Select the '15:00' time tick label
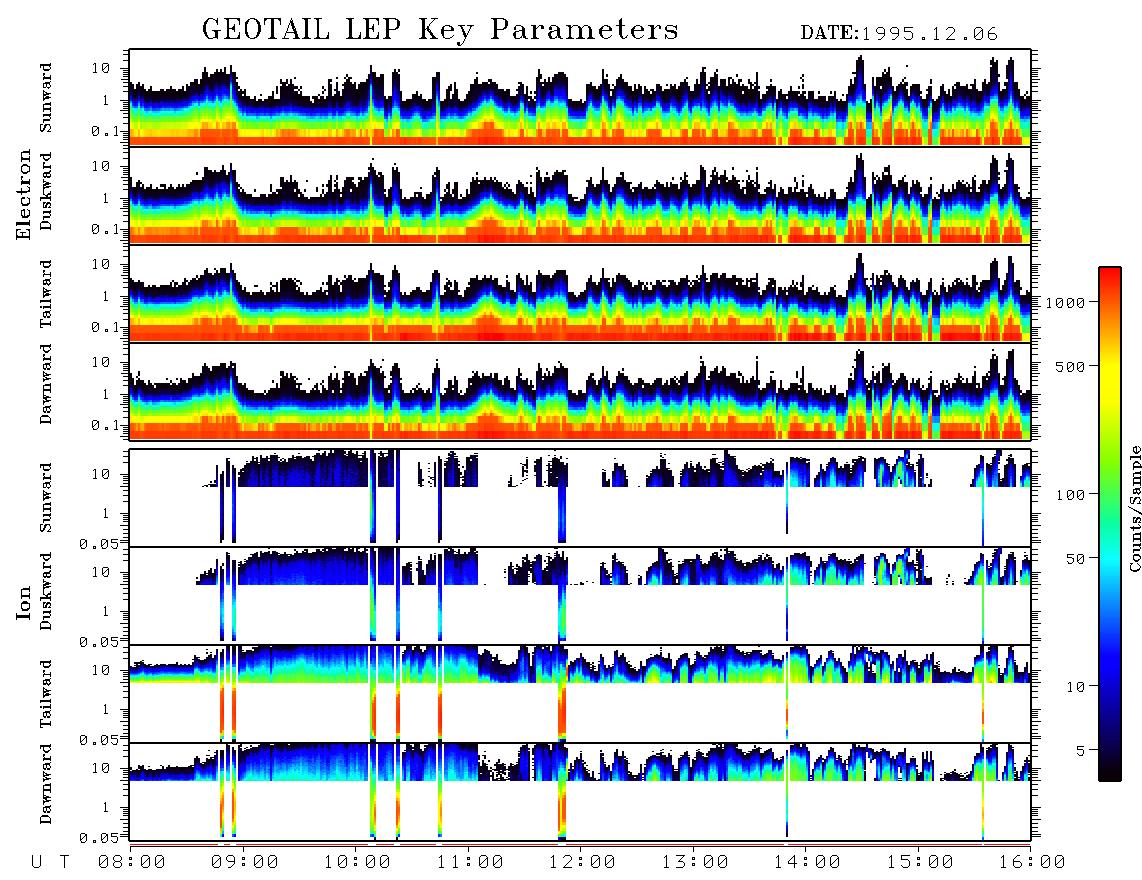This screenshot has height=880, width=1142. (x=920, y=863)
